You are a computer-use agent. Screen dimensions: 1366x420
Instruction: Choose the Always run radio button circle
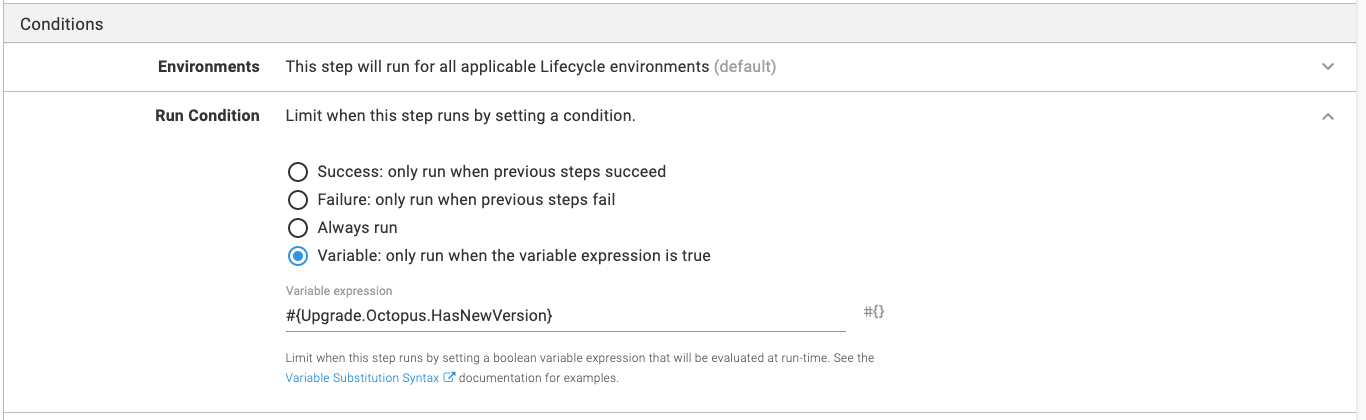[298, 228]
